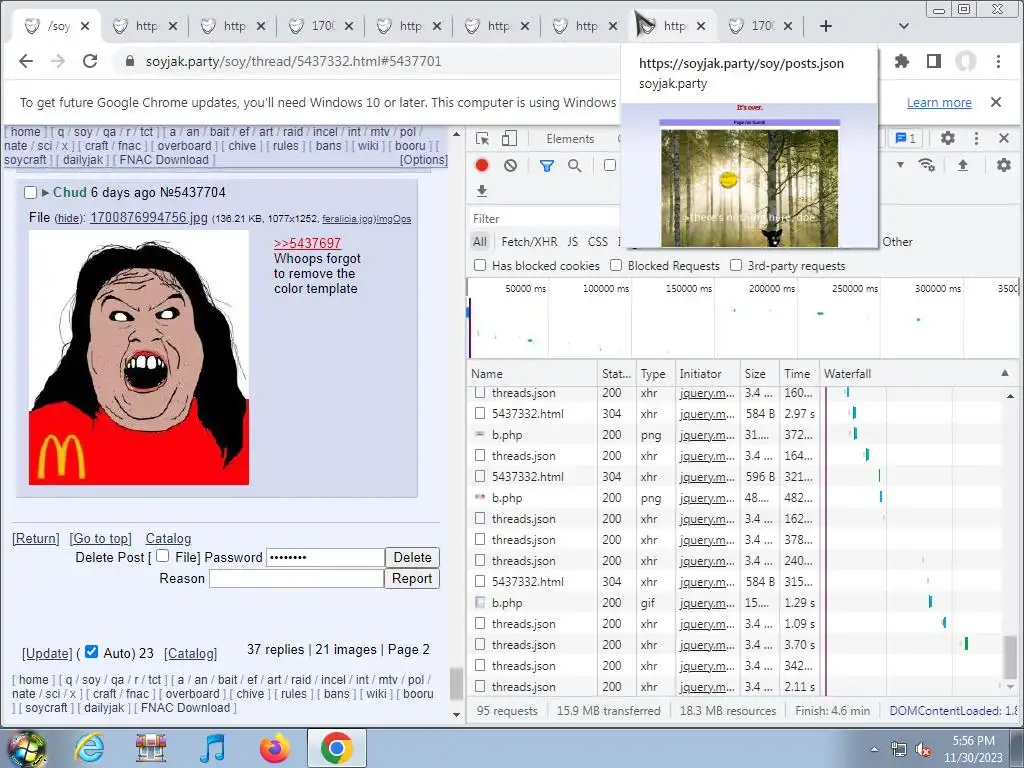
Task: Open the Learn more link
Action: tap(939, 103)
